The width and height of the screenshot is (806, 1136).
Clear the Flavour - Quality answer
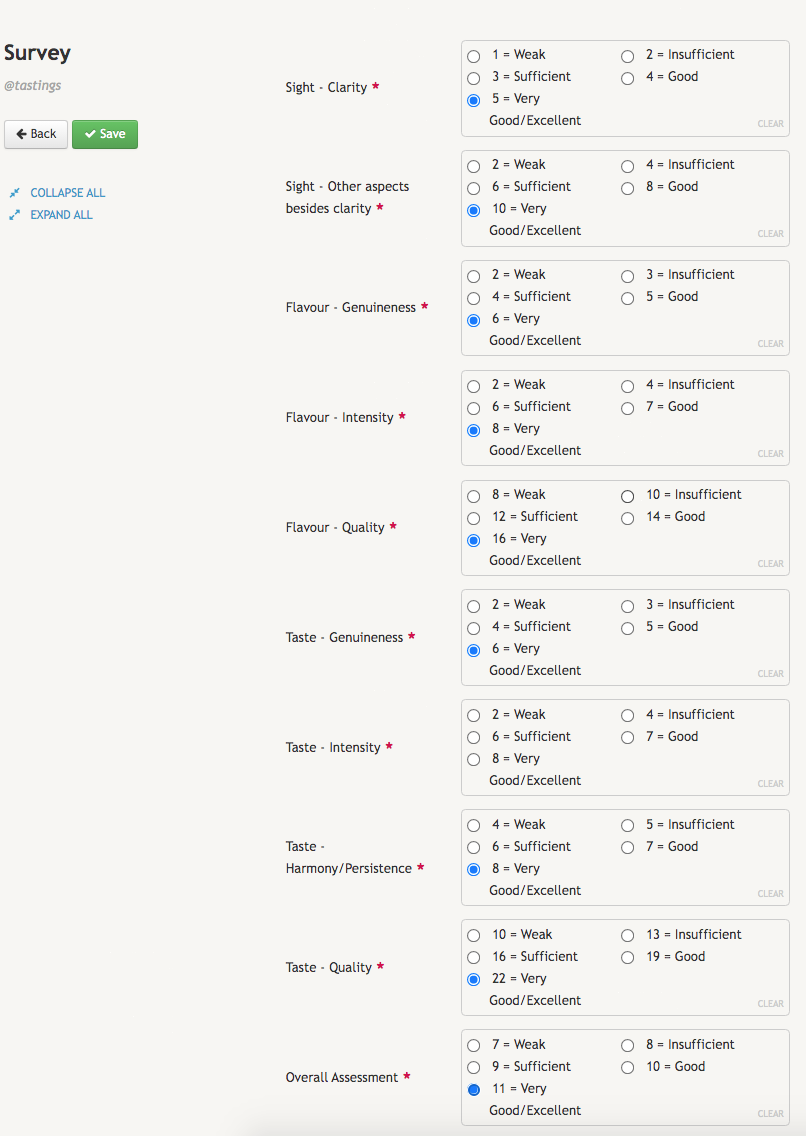point(770,564)
